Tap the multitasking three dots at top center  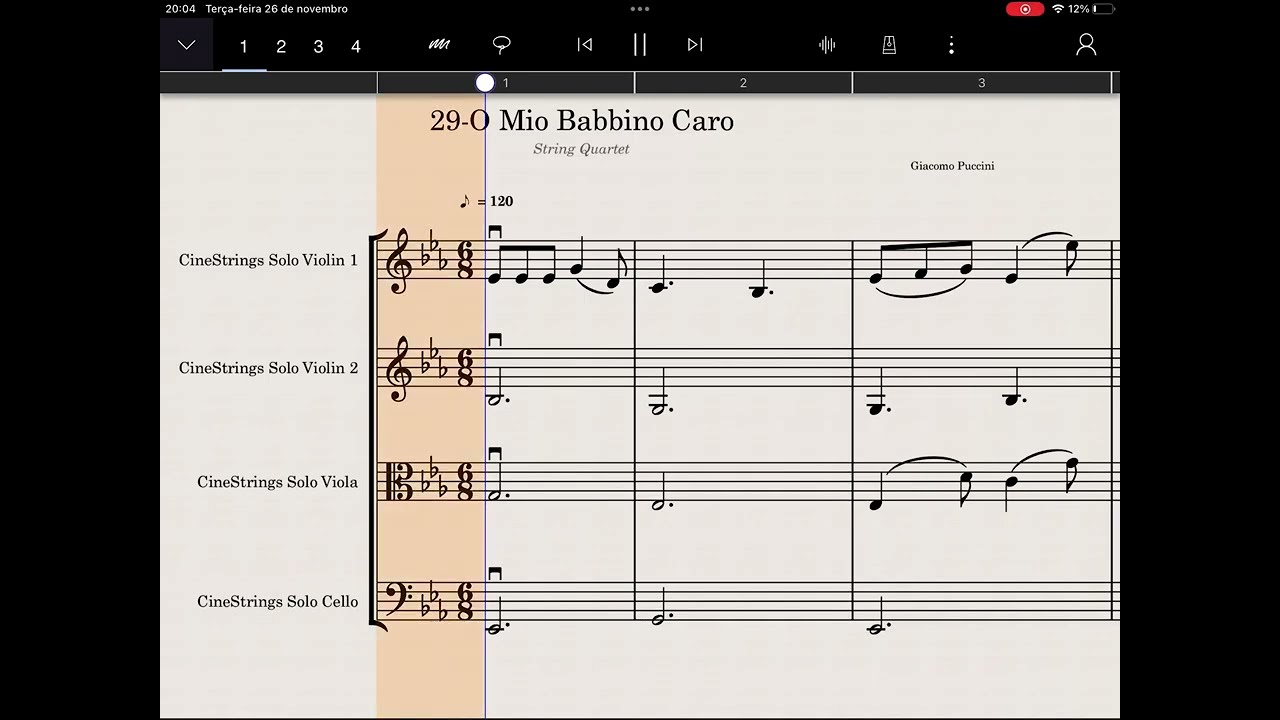[640, 9]
